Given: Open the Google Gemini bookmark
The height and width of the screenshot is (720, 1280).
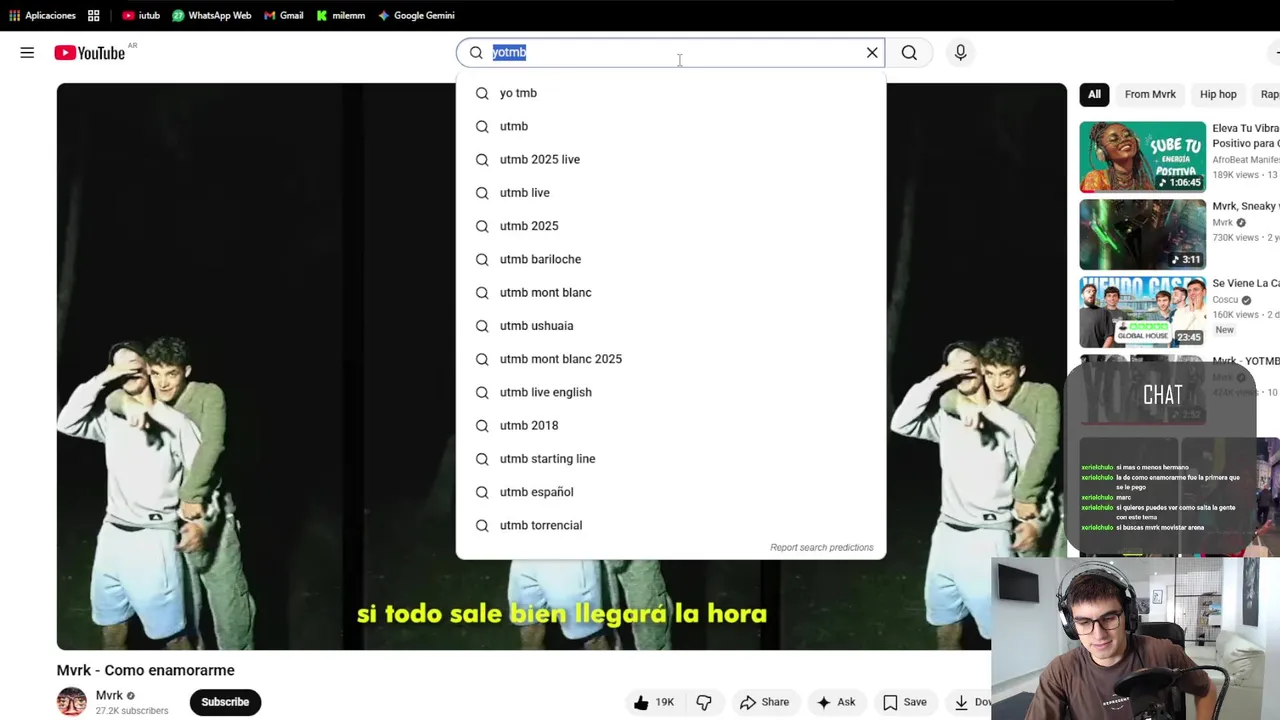Looking at the screenshot, I should click(x=416, y=15).
